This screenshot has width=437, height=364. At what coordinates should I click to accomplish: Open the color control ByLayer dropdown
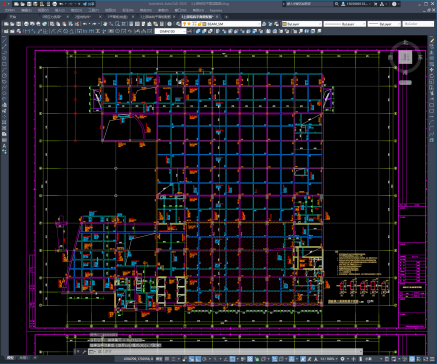click(x=320, y=24)
